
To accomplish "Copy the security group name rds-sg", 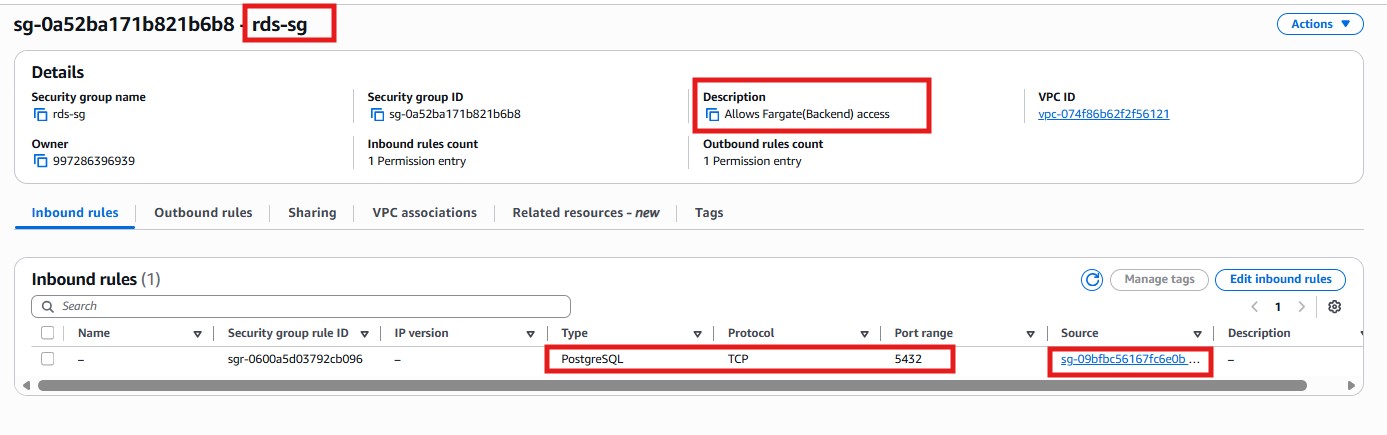I will point(40,114).
